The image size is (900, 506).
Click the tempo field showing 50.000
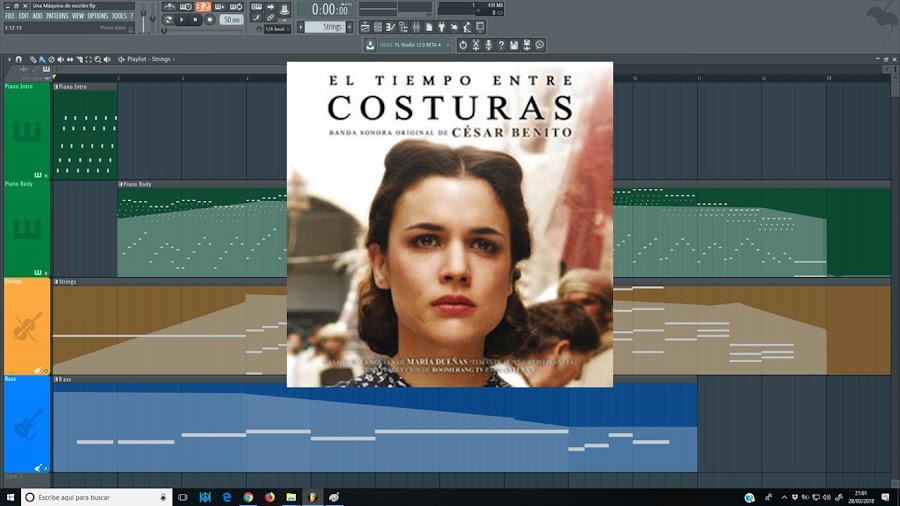[x=231, y=20]
